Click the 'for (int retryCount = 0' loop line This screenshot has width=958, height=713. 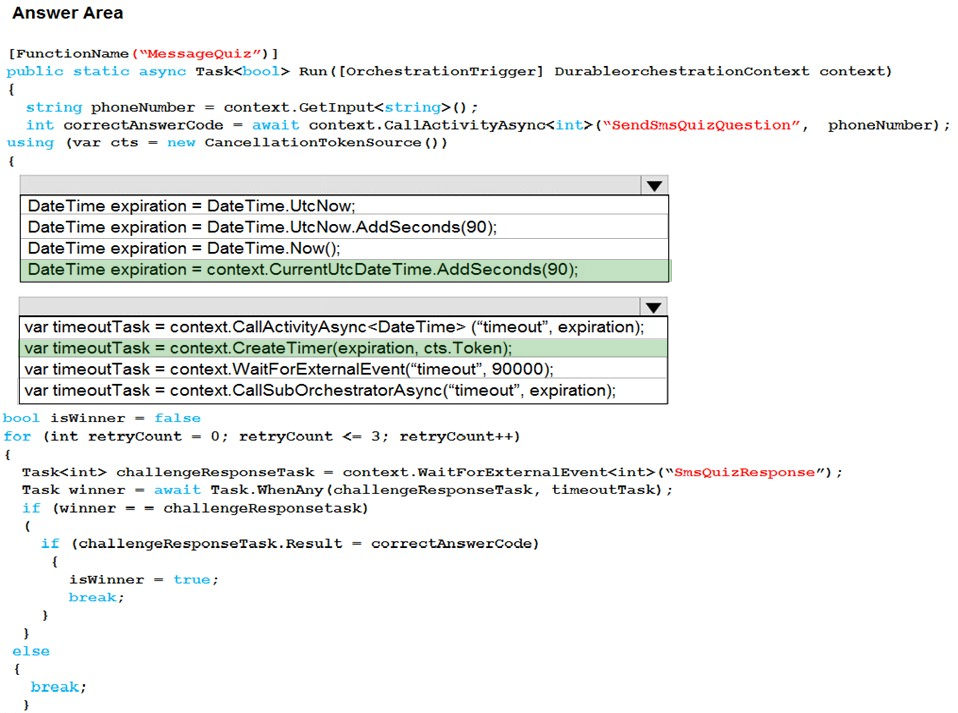[262, 437]
